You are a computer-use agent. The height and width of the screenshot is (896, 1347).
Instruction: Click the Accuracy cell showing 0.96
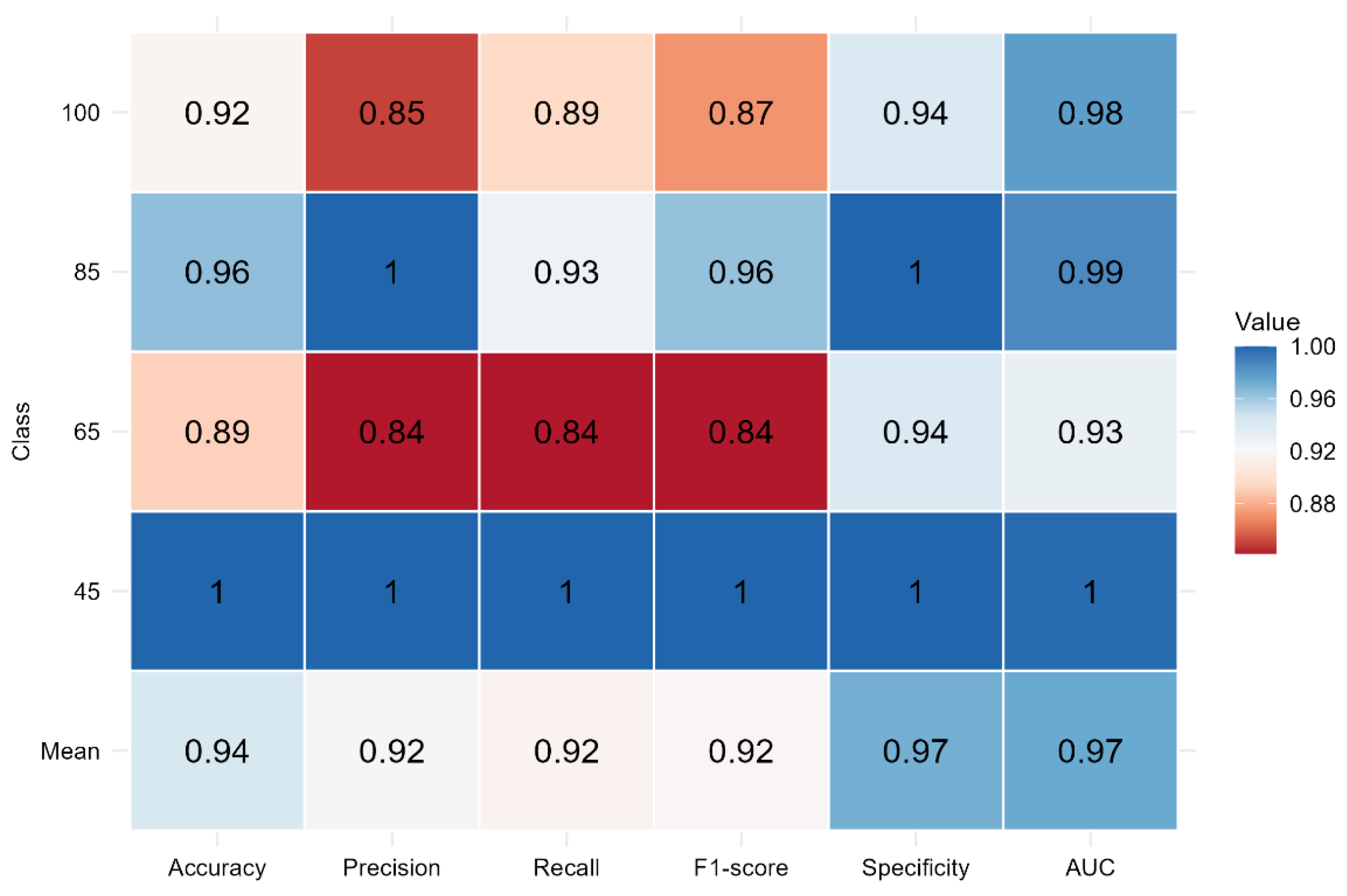click(x=217, y=272)
